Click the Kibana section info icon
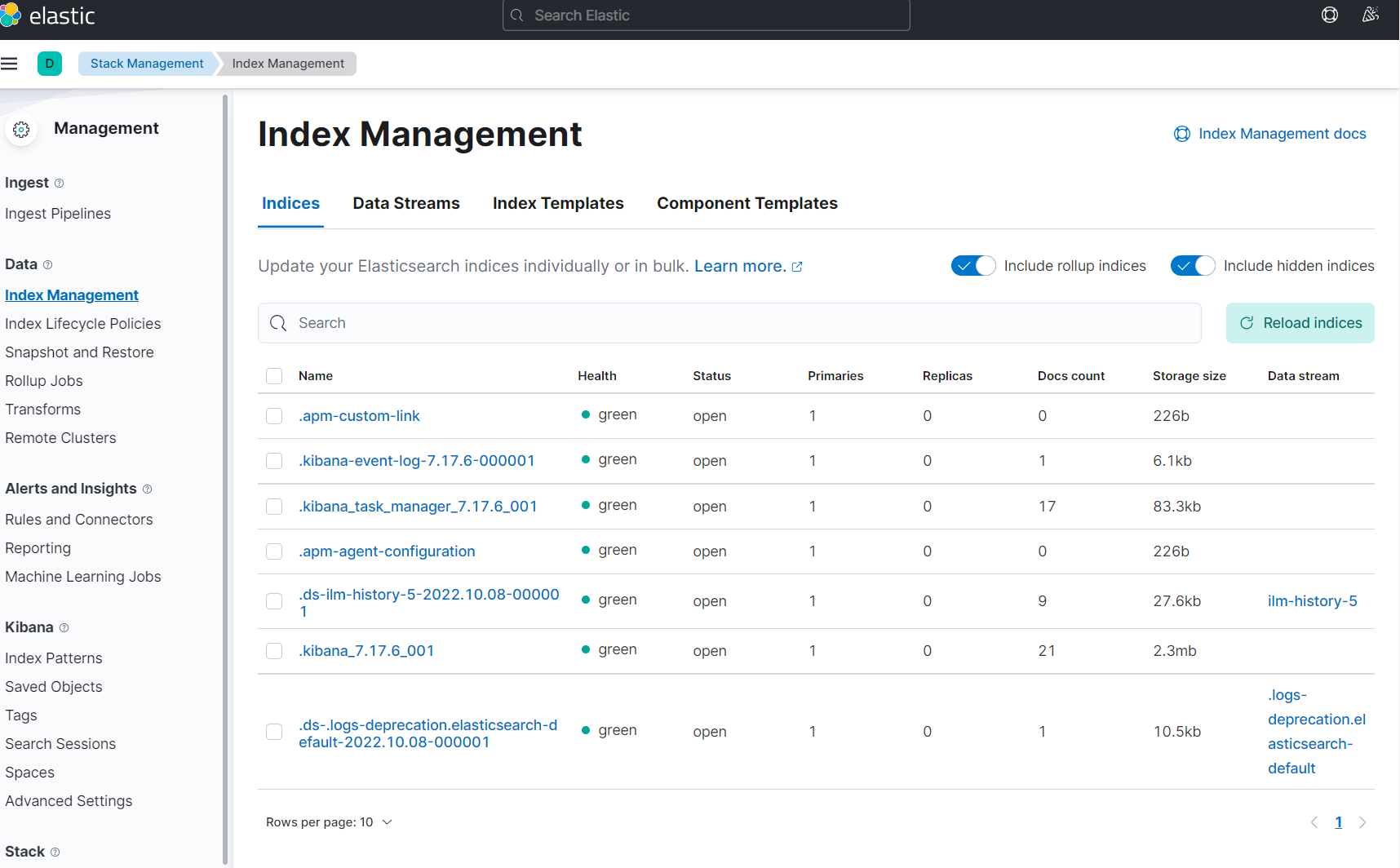 (64, 628)
